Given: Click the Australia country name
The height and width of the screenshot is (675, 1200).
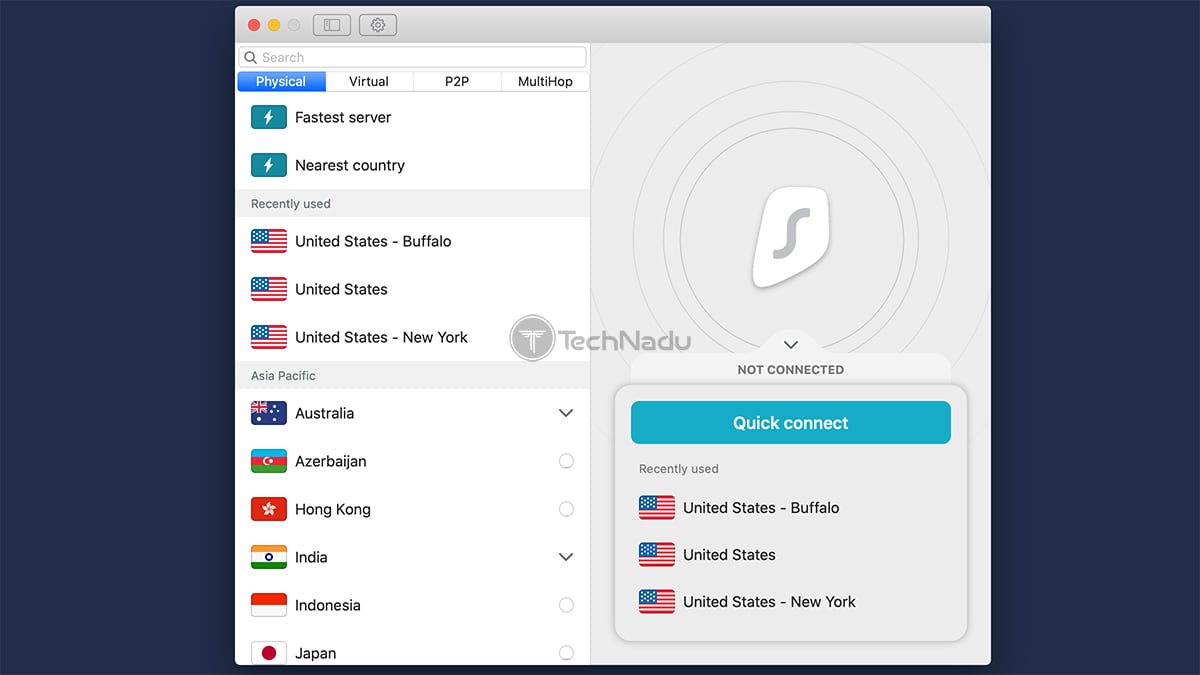Looking at the screenshot, I should tap(325, 413).
